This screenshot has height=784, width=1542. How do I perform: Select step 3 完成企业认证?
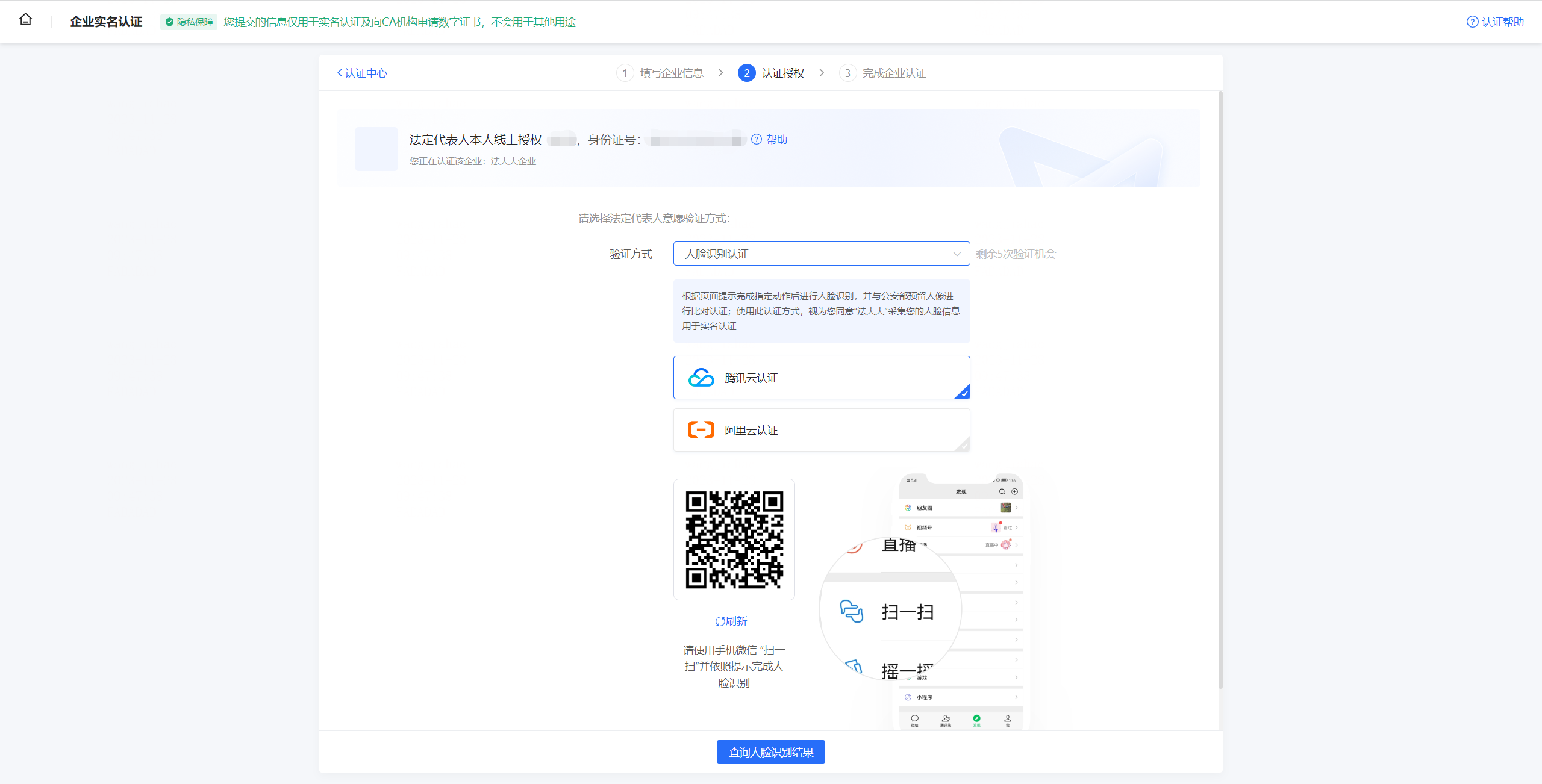[883, 73]
